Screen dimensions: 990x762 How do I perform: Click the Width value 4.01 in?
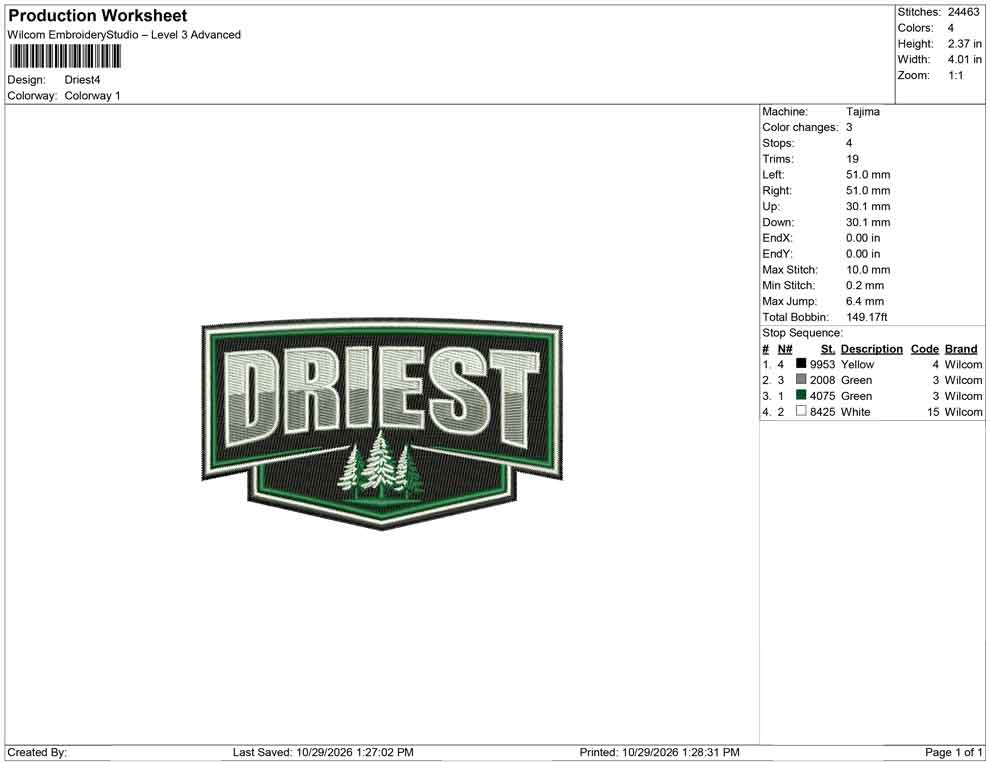[965, 59]
